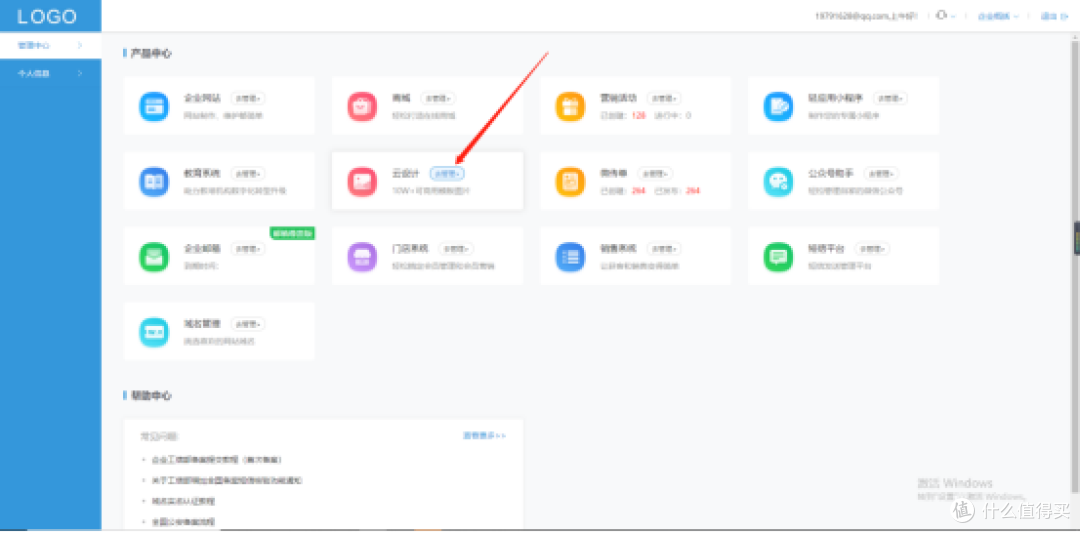Expand the 管理 dropdown for 营销活动
1080x533 pixels.
[665, 98]
